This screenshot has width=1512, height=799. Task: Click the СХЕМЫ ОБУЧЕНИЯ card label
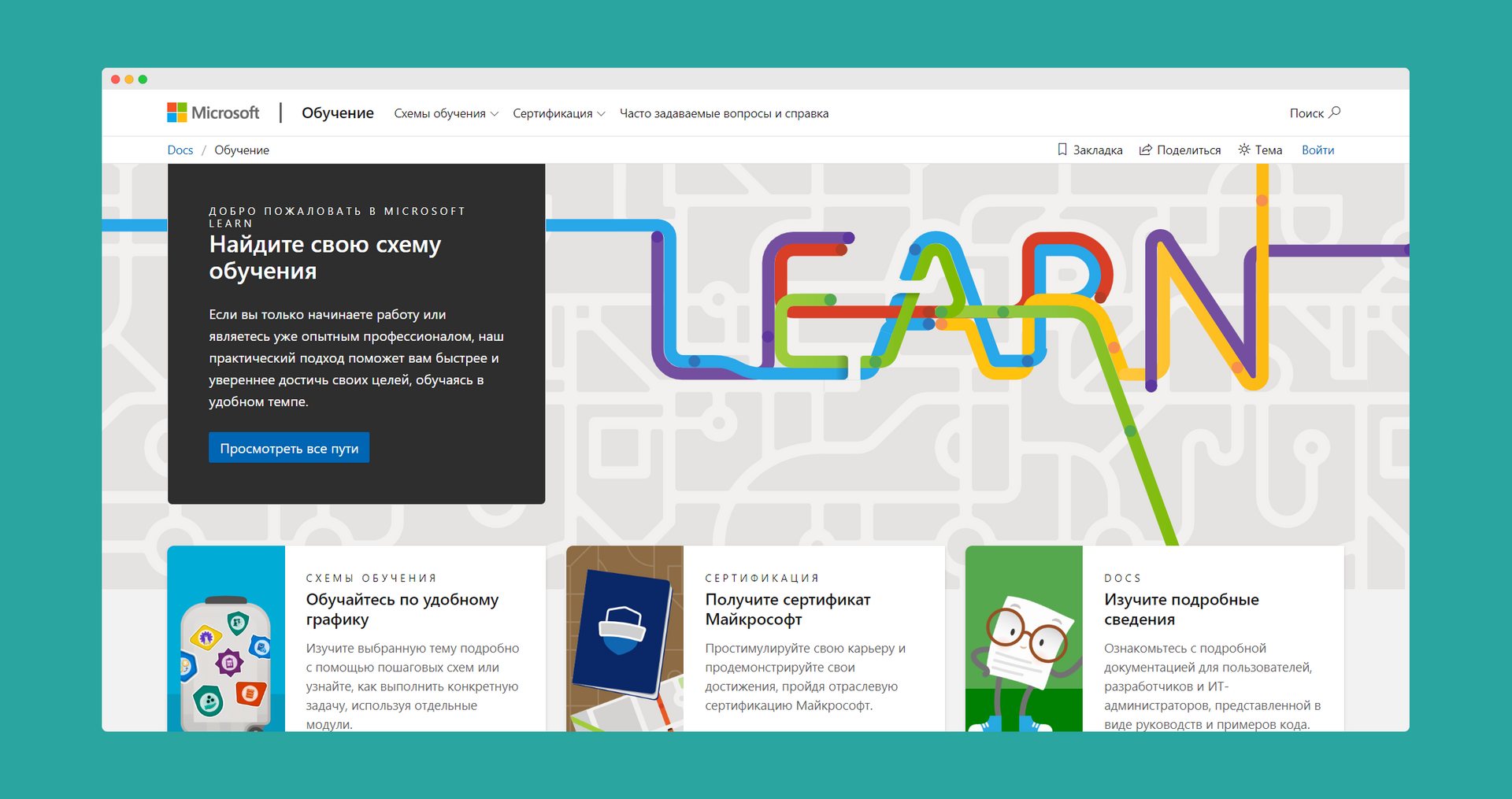pos(371,578)
